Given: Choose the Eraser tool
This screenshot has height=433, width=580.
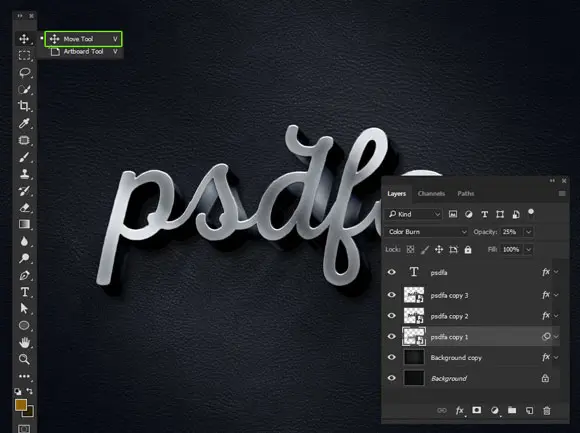Looking at the screenshot, I should tap(24, 207).
